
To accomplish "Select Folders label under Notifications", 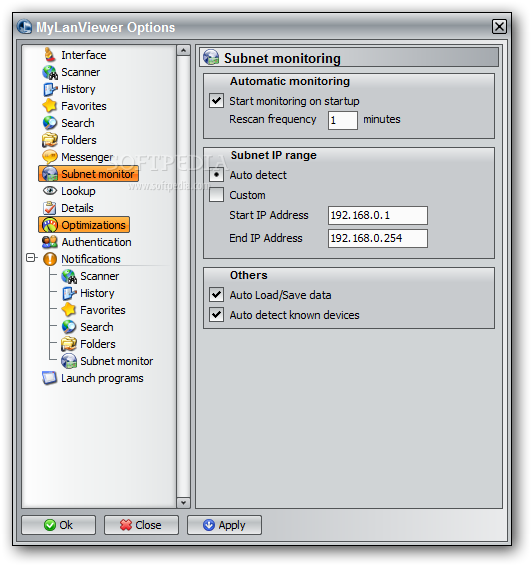I will 98,344.
